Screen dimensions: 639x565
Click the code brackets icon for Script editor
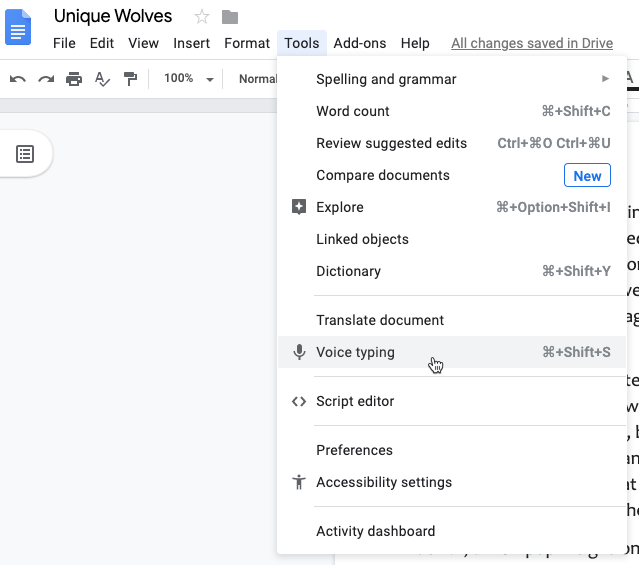click(299, 402)
